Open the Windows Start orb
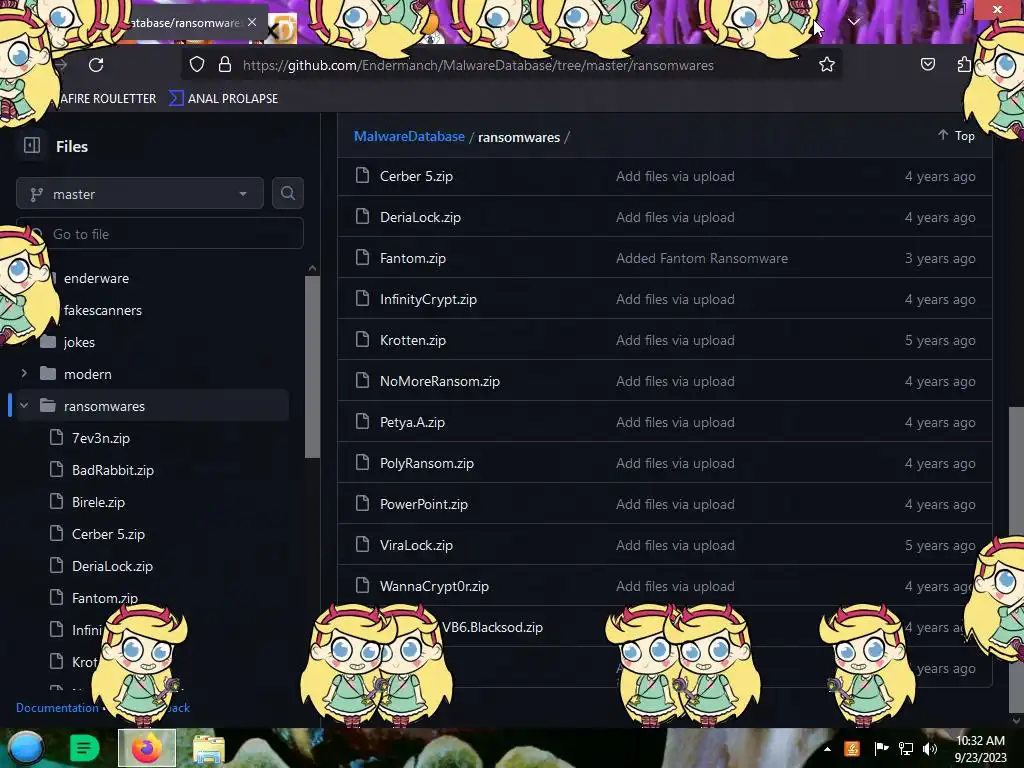The image size is (1024, 768). coord(25,748)
